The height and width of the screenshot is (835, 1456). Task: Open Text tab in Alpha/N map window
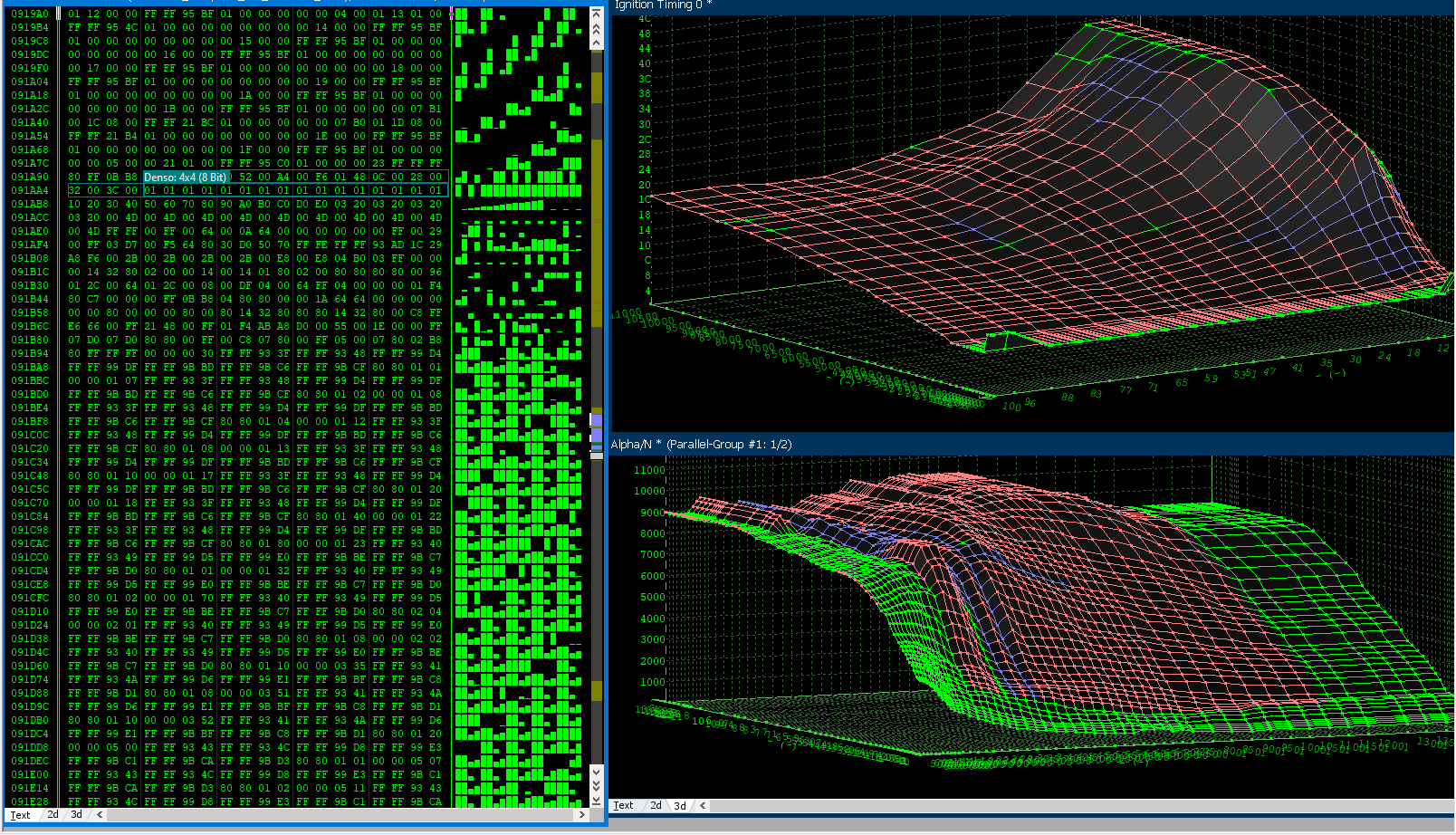pos(623,805)
